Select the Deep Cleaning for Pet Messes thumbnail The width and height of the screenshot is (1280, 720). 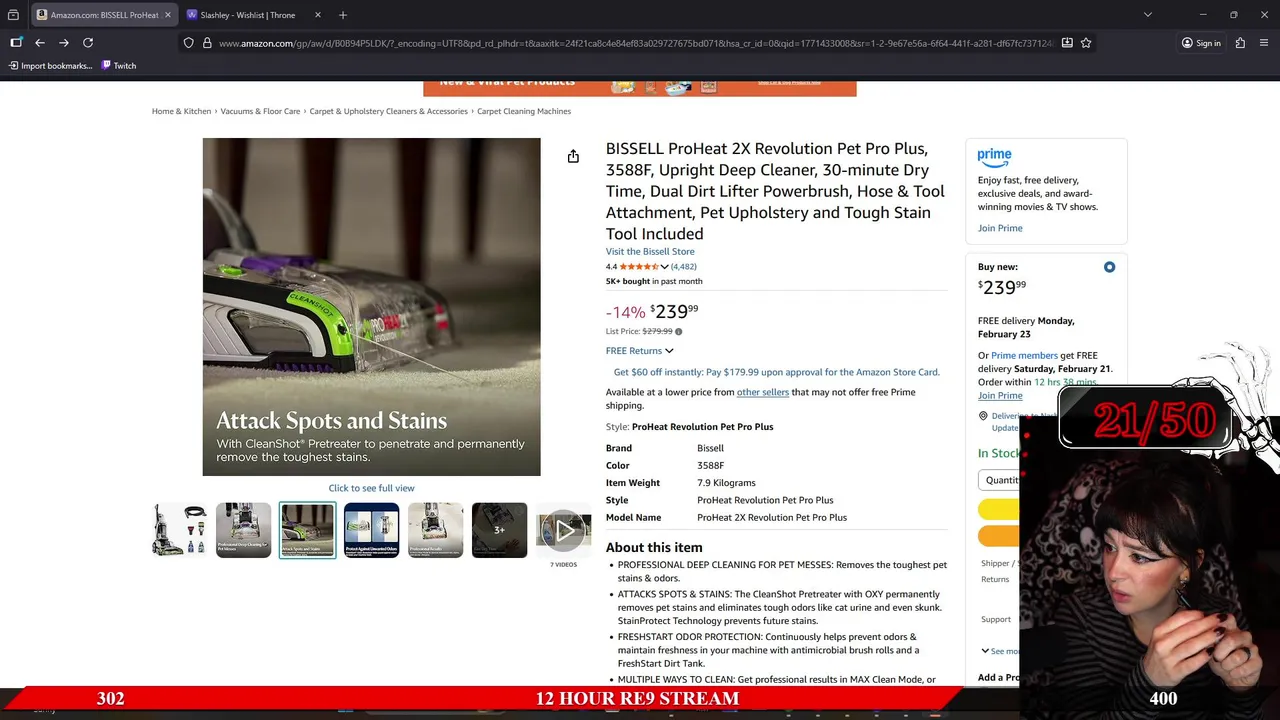click(243, 530)
